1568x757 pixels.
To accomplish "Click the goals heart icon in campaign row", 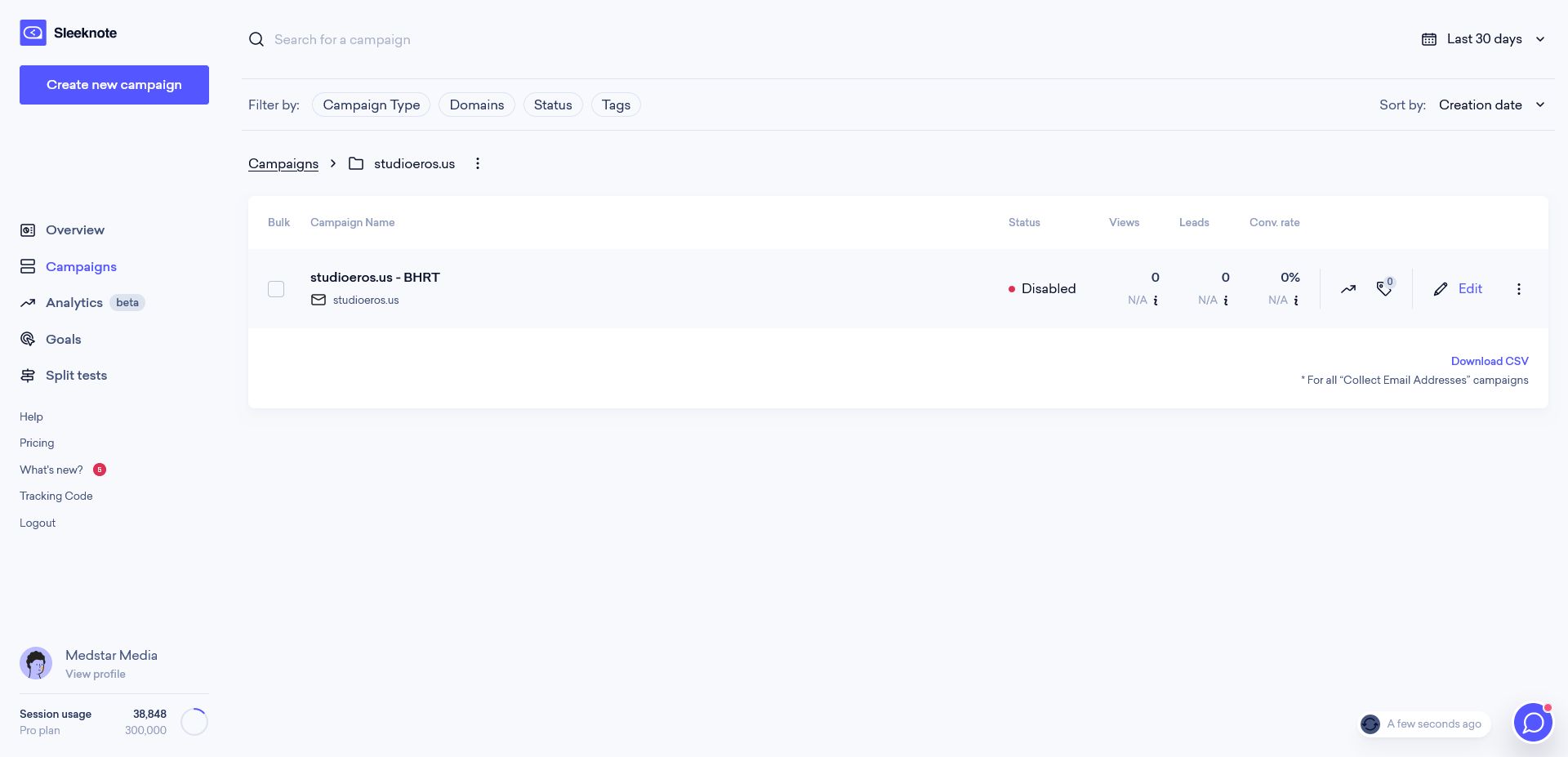I will coord(1384,288).
